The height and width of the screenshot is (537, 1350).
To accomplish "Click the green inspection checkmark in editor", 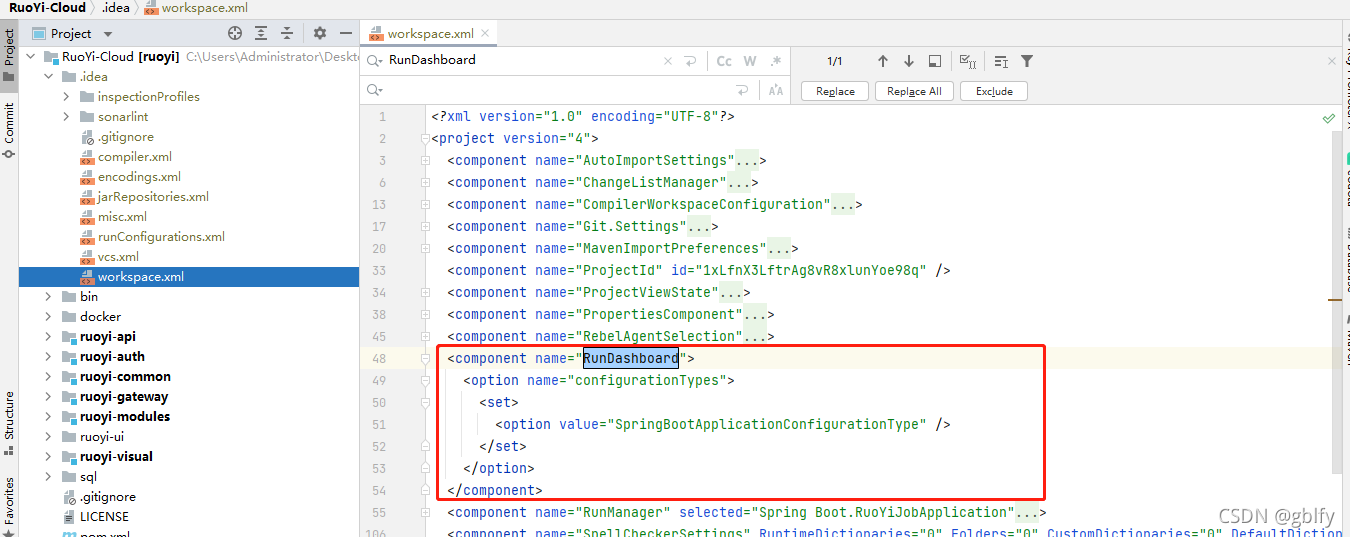I will [x=1329, y=118].
